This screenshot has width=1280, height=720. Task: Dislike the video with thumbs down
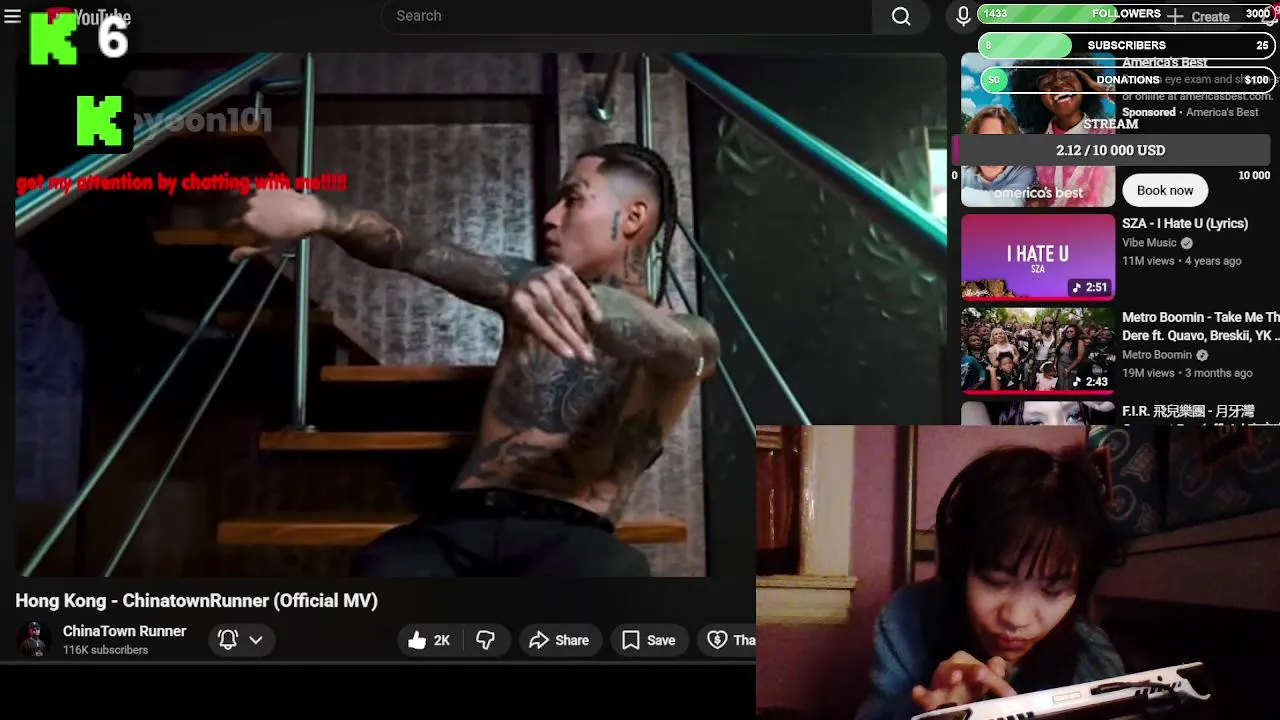[486, 640]
